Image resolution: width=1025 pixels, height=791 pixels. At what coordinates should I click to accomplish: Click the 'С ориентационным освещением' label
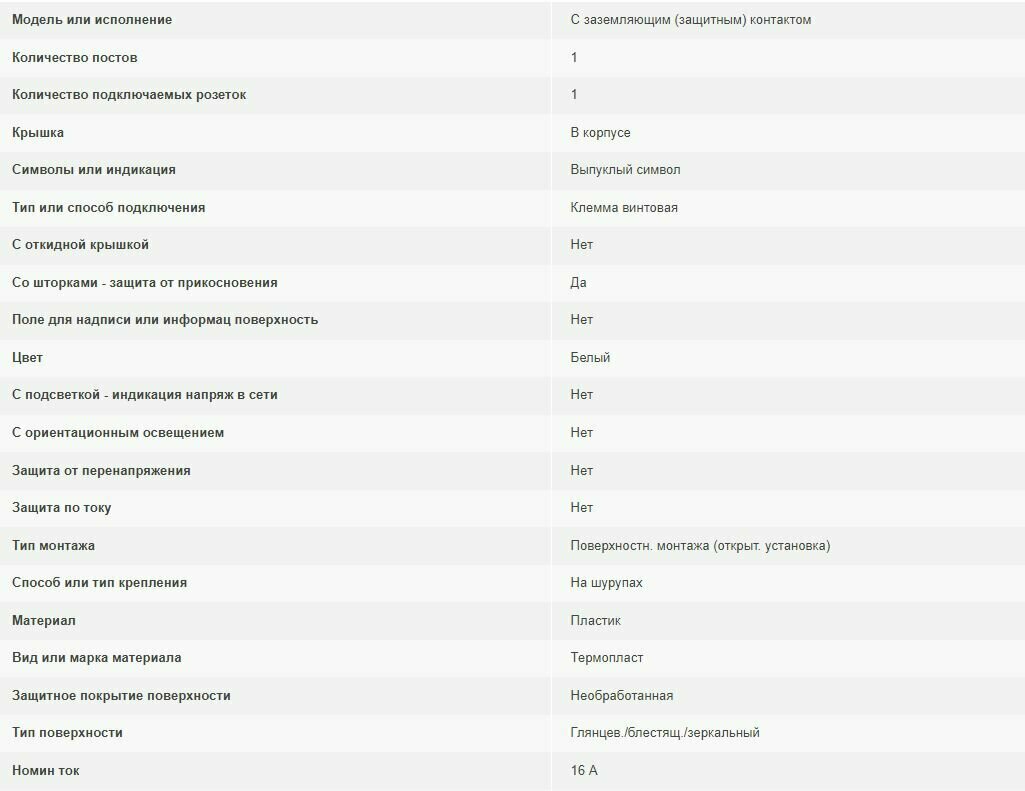(x=118, y=433)
